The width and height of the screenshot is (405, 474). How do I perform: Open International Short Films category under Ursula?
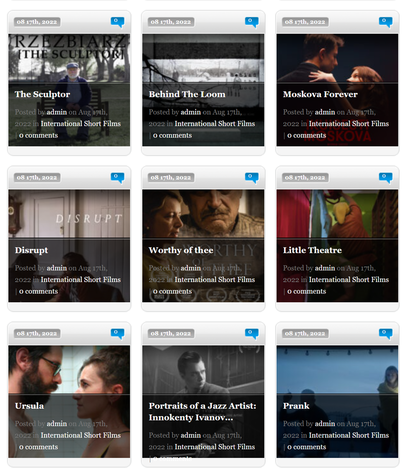click(x=81, y=435)
